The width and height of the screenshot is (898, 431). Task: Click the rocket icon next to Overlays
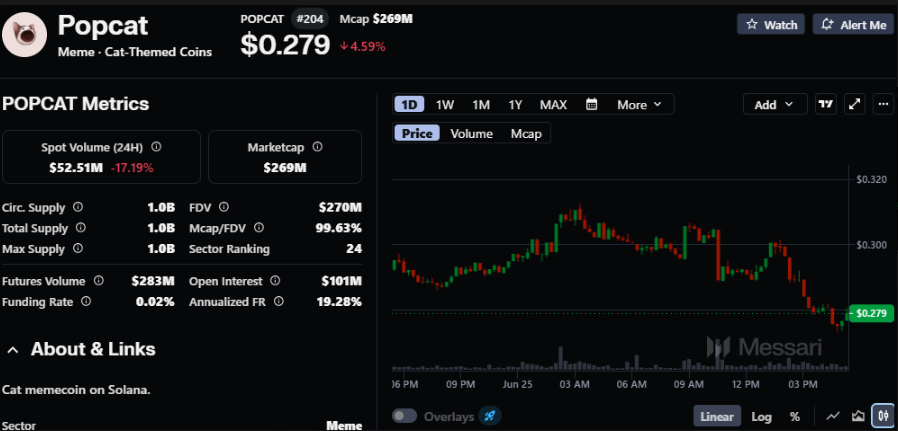click(x=490, y=416)
